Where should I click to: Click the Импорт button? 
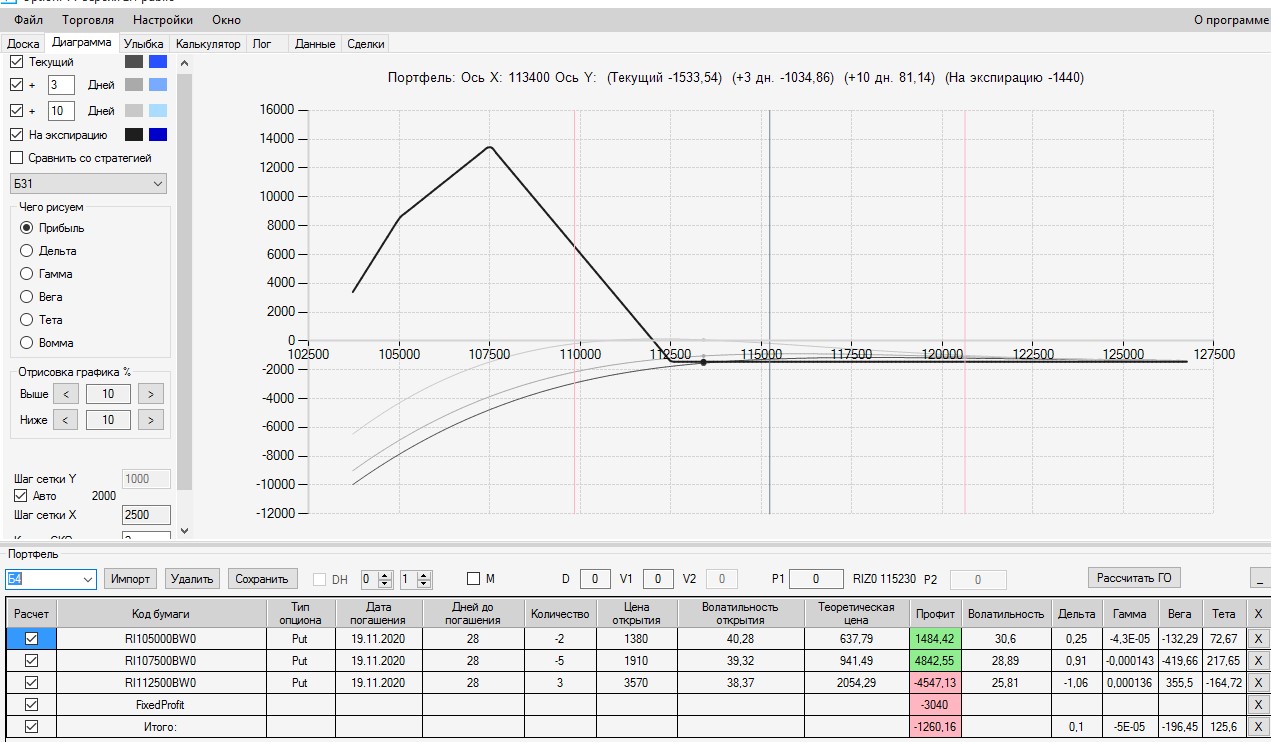click(131, 579)
